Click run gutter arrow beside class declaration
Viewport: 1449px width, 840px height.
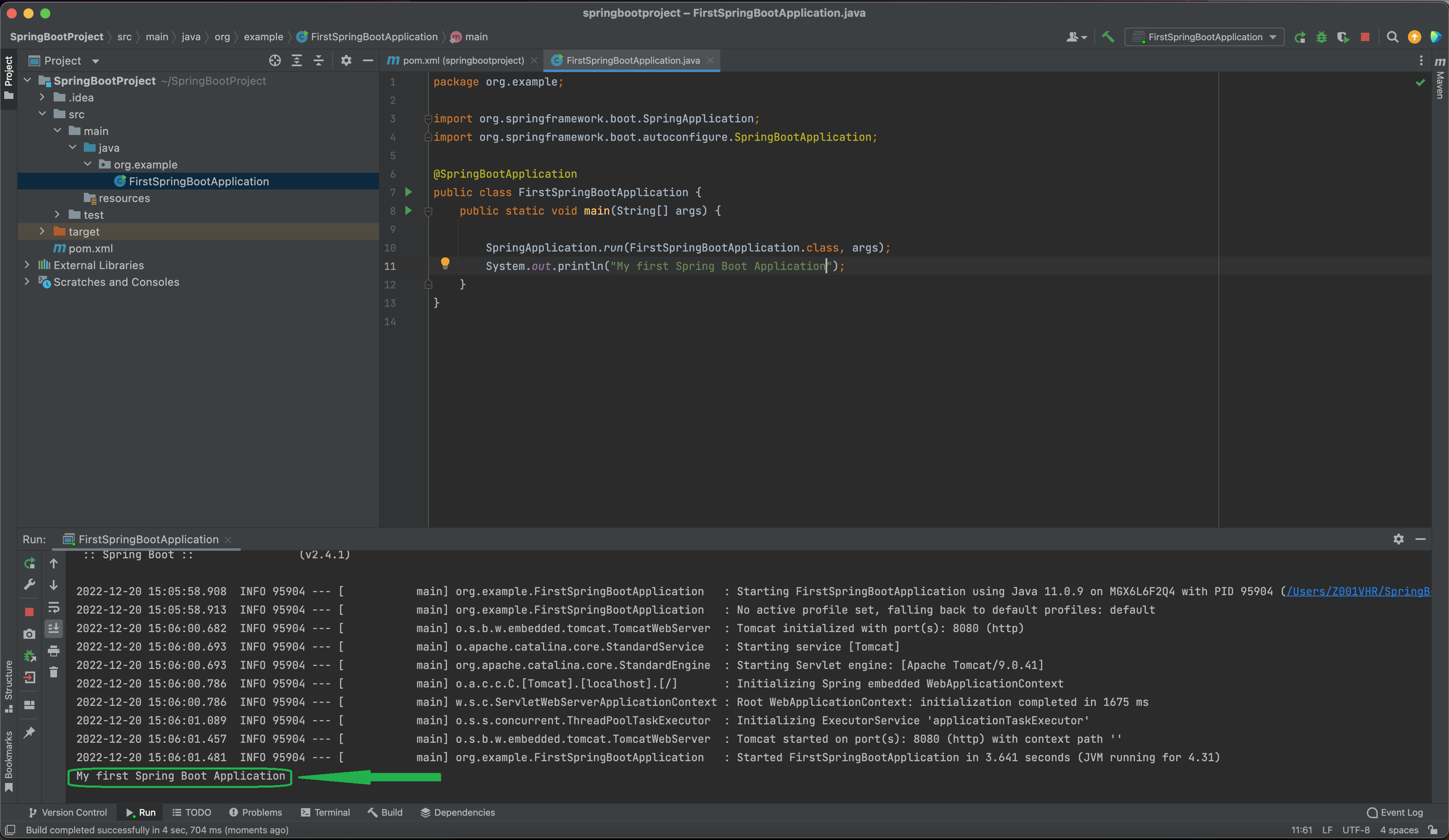409,192
